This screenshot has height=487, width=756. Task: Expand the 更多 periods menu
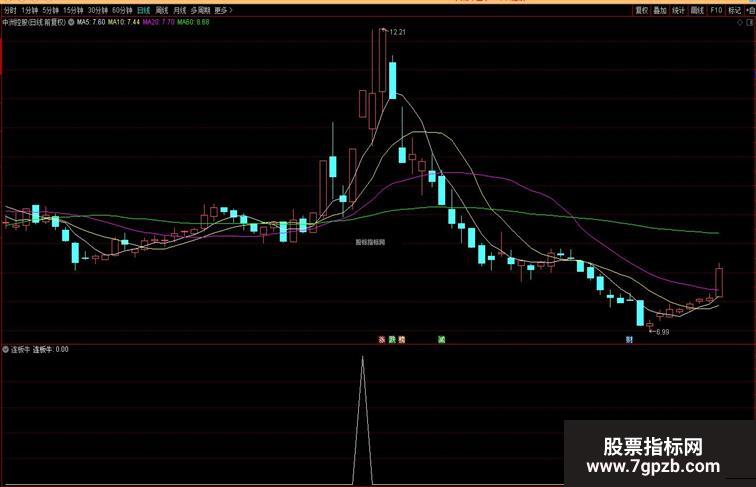[223, 10]
